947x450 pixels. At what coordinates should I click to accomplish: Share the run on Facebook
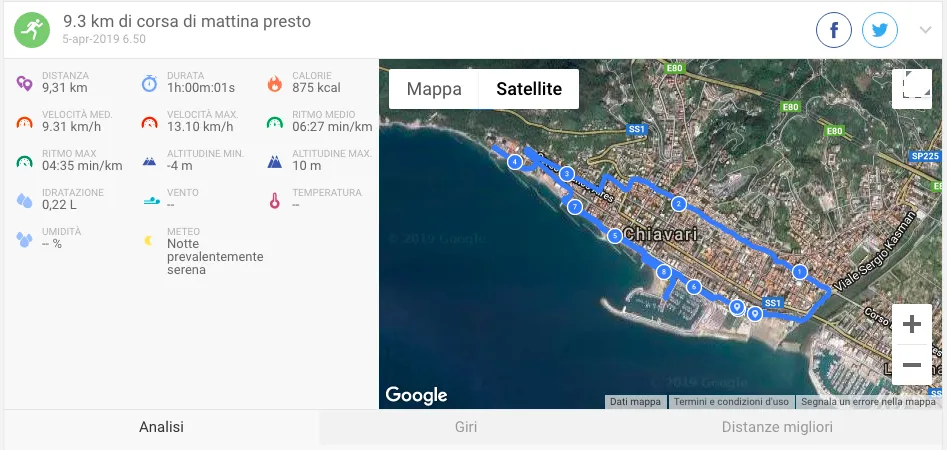pyautogui.click(x=834, y=30)
